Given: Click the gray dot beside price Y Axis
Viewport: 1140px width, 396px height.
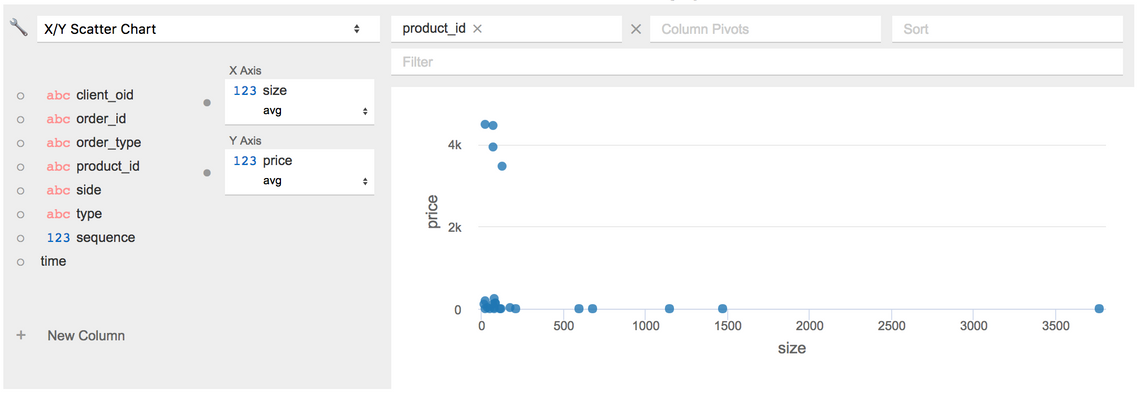Looking at the screenshot, I should click(x=206, y=173).
